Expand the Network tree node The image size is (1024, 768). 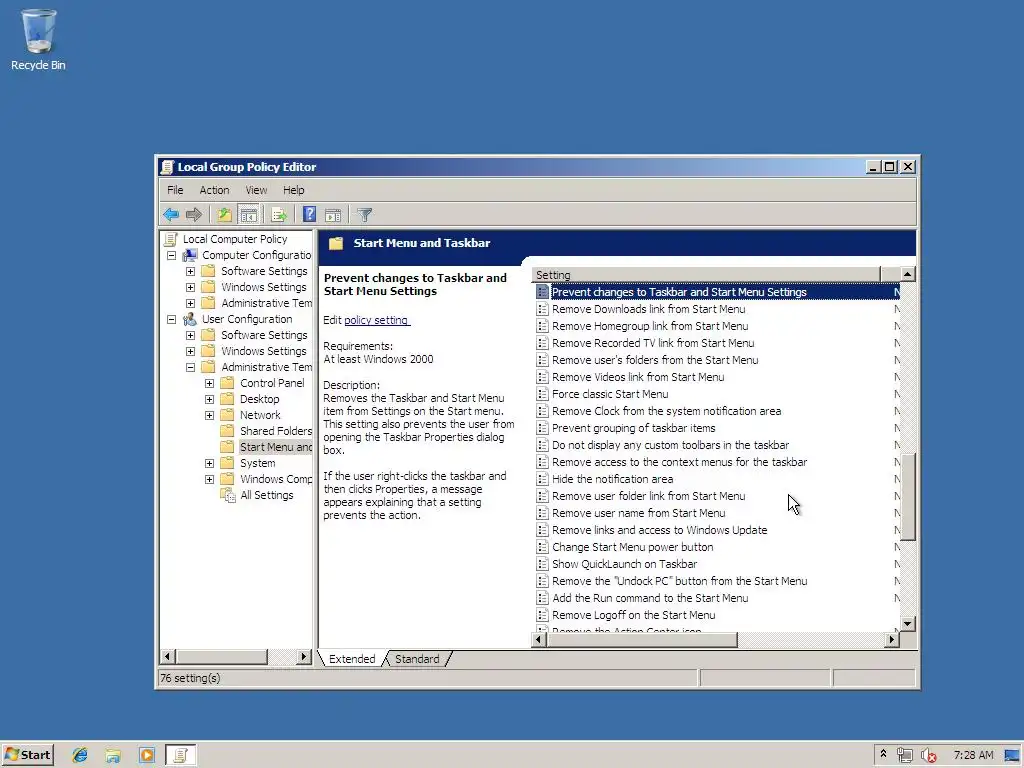[x=209, y=415]
